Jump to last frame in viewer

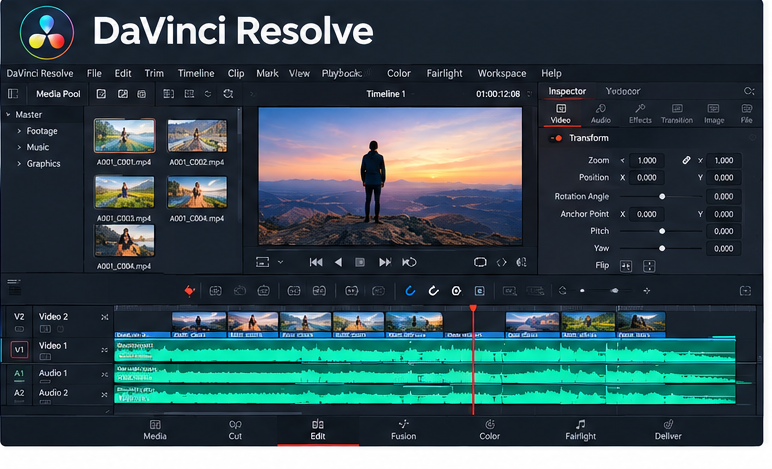(385, 262)
